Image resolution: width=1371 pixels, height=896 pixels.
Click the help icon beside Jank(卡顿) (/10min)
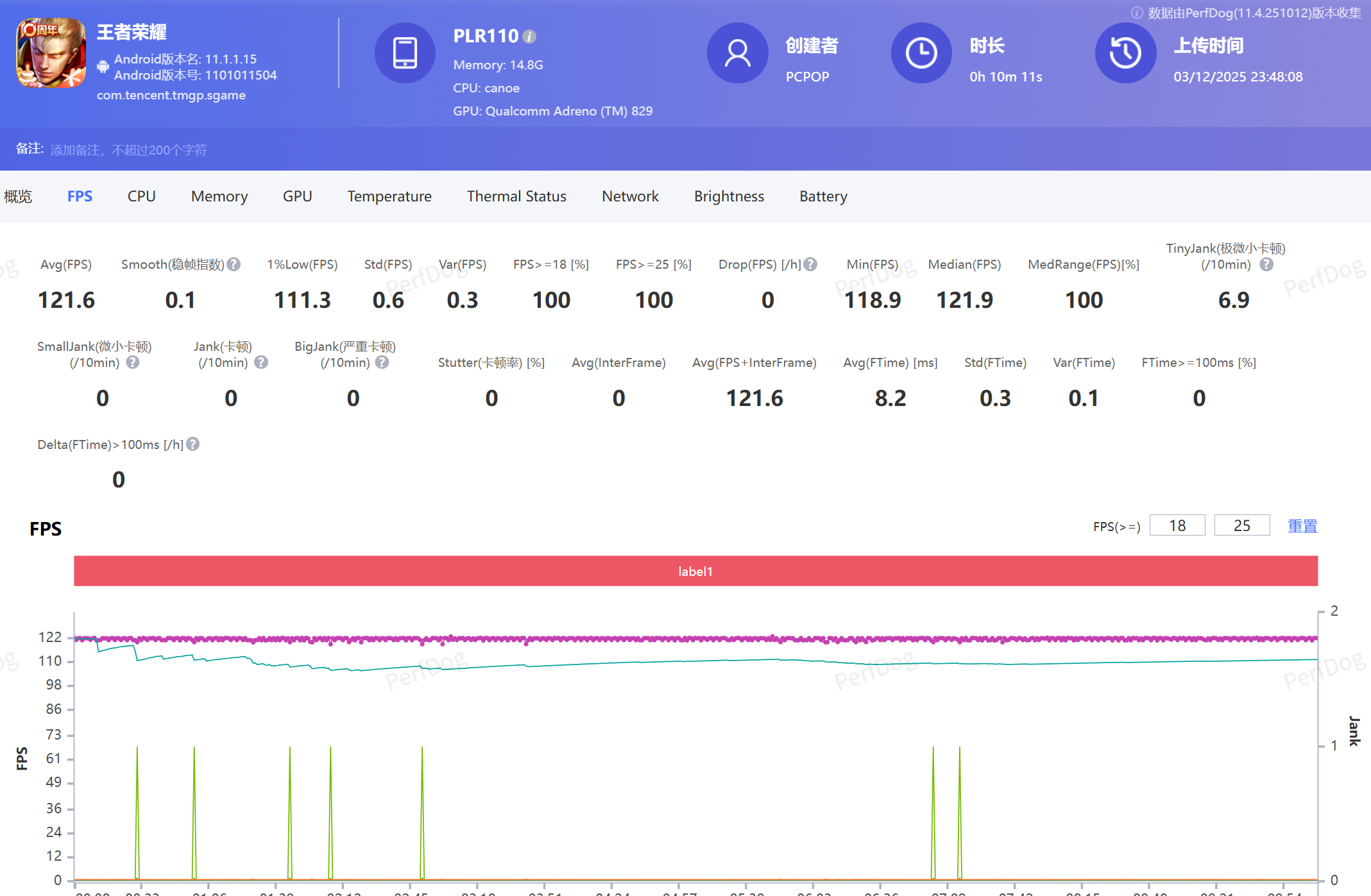pyautogui.click(x=261, y=362)
